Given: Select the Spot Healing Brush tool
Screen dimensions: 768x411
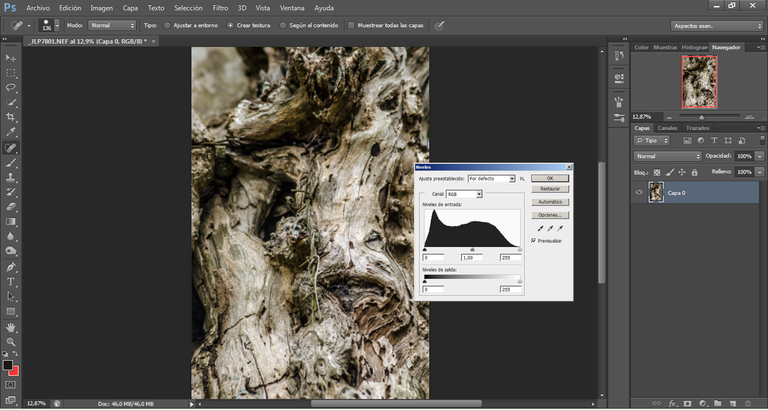Looking at the screenshot, I should coord(11,147).
